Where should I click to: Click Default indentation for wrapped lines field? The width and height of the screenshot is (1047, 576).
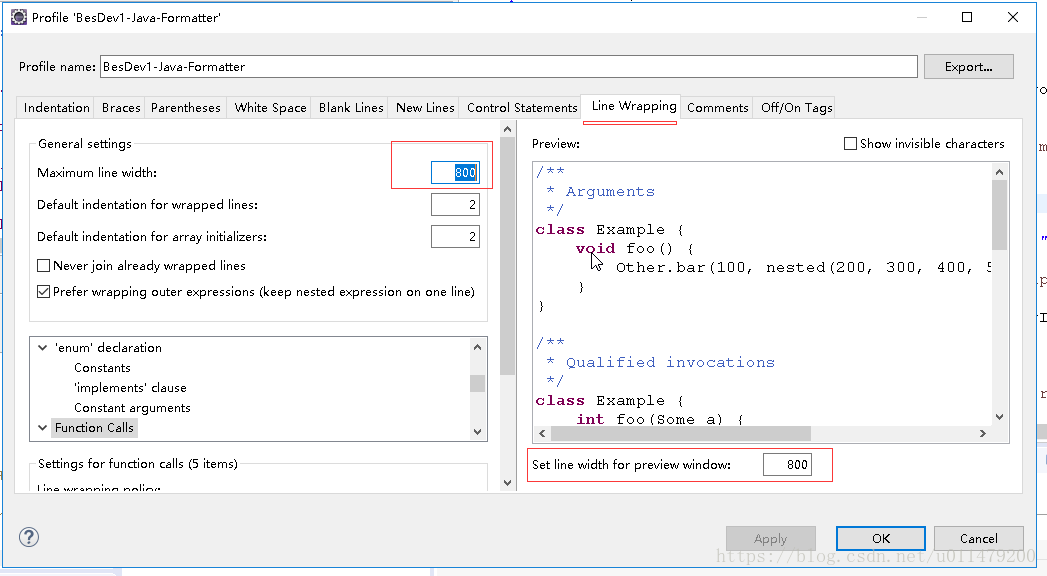[455, 205]
